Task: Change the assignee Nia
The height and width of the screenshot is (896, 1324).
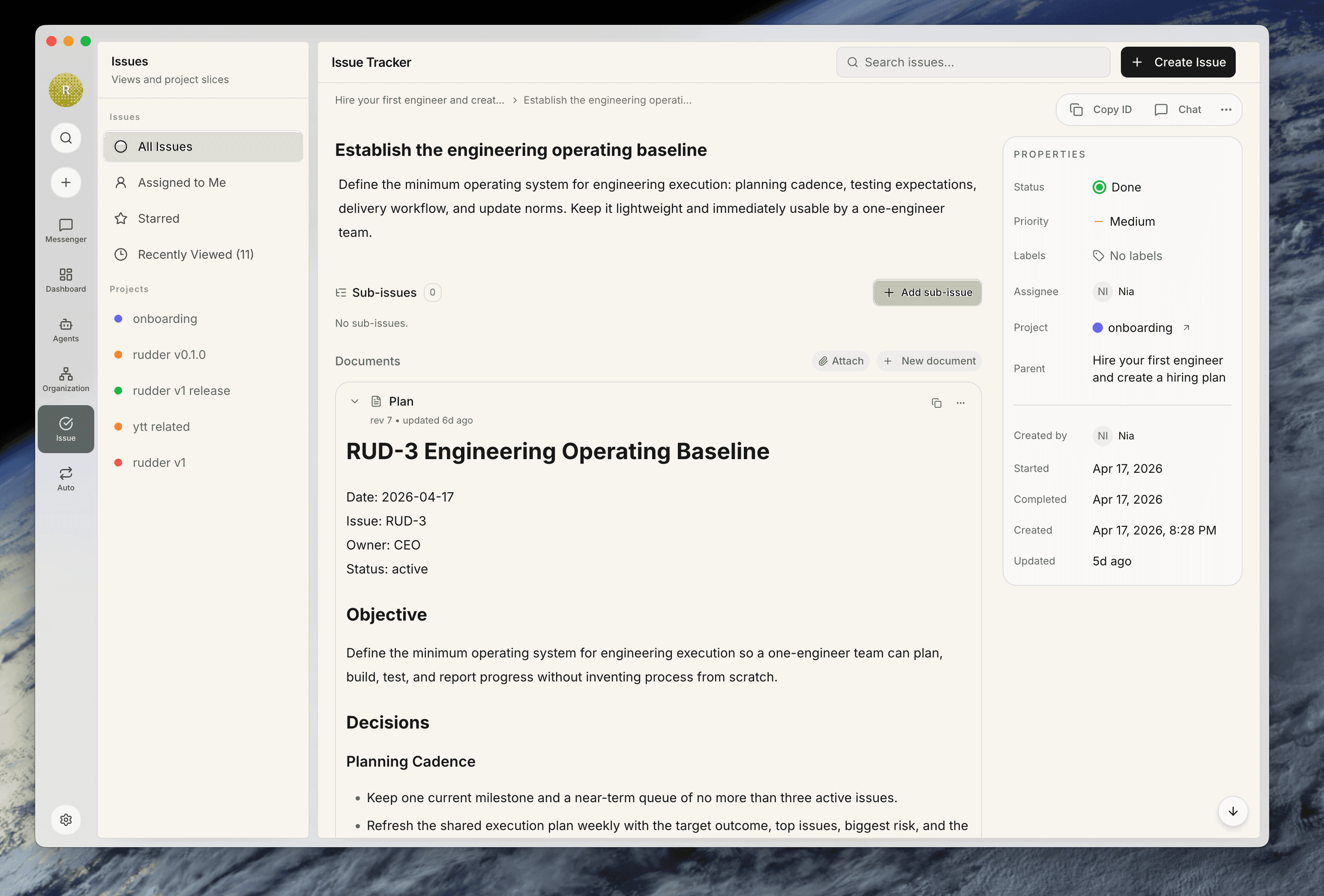Action: coord(1114,292)
